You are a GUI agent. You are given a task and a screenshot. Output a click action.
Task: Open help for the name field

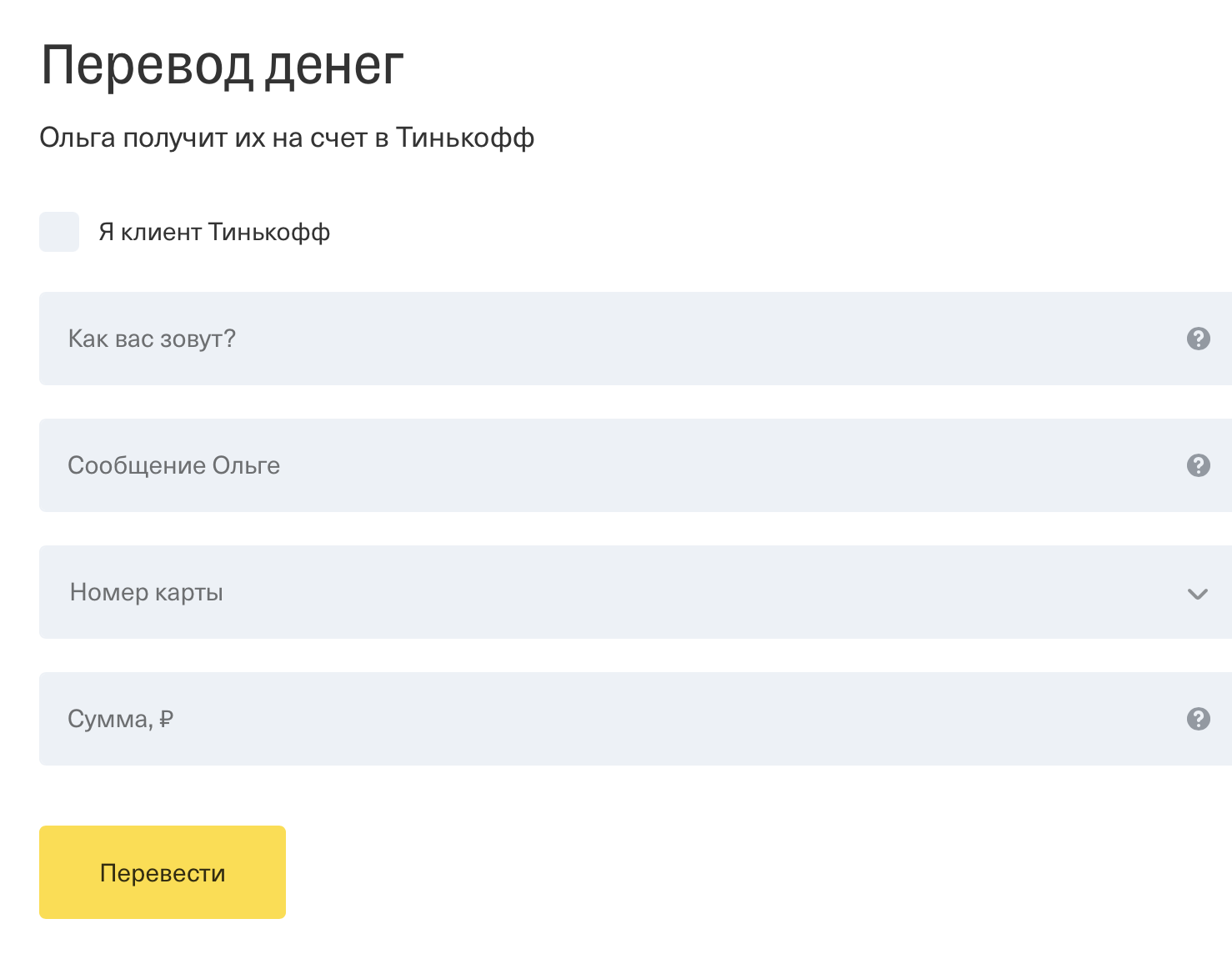pos(1198,339)
